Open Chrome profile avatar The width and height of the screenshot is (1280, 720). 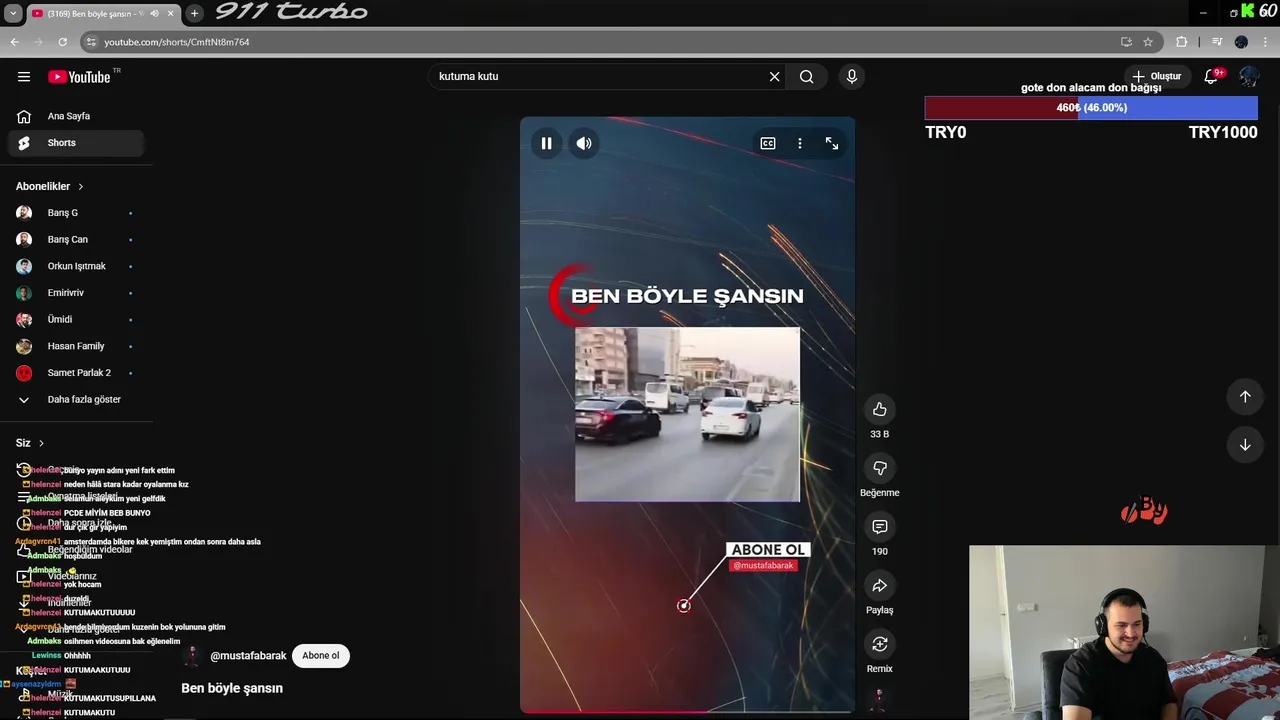point(1241,42)
